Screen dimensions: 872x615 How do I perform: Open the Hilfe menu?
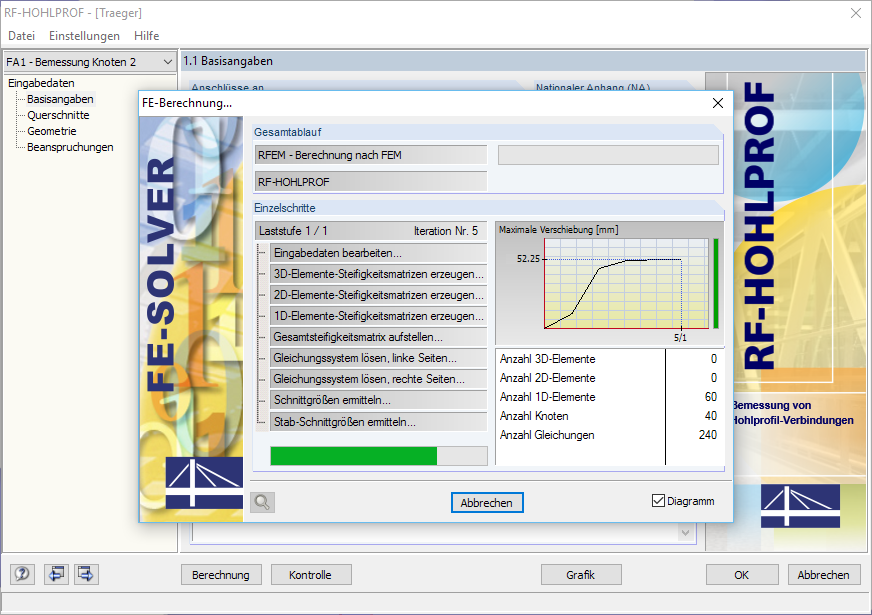(146, 36)
